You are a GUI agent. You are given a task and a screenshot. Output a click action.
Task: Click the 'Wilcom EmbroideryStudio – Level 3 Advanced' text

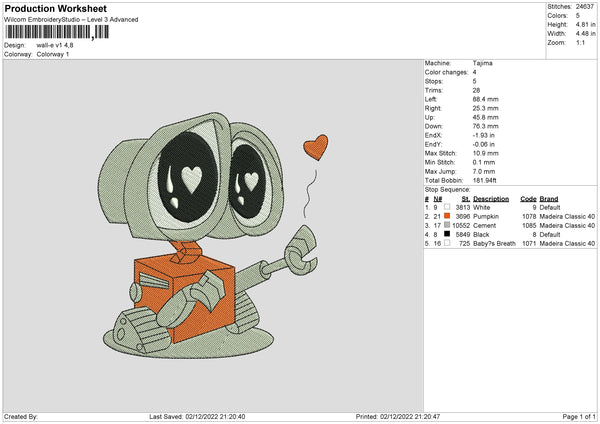click(71, 20)
